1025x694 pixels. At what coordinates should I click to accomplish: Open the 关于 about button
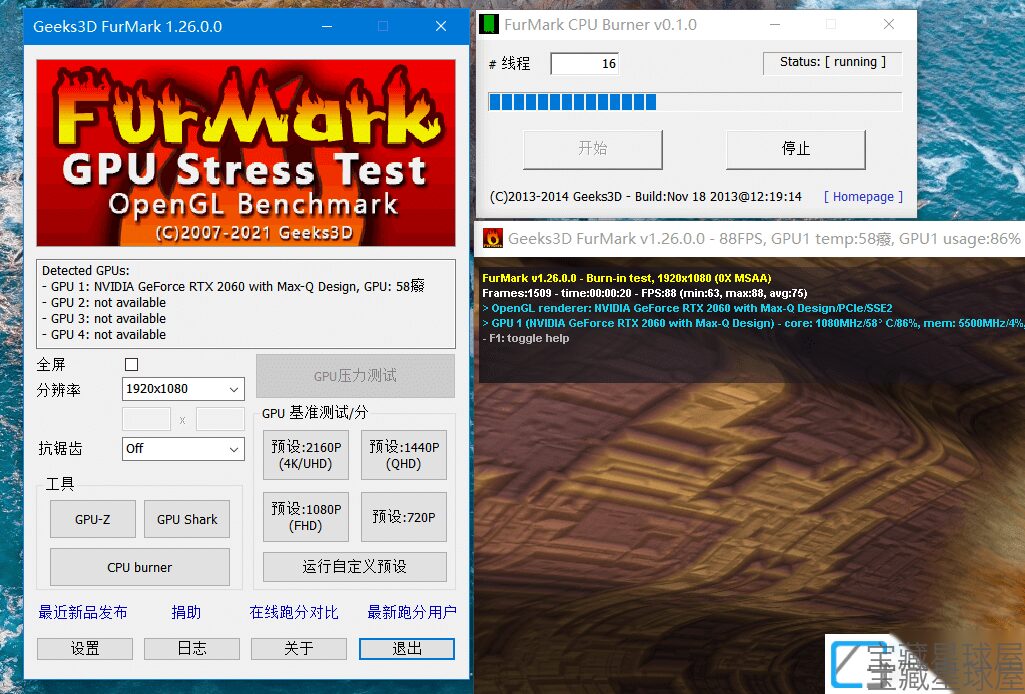299,648
